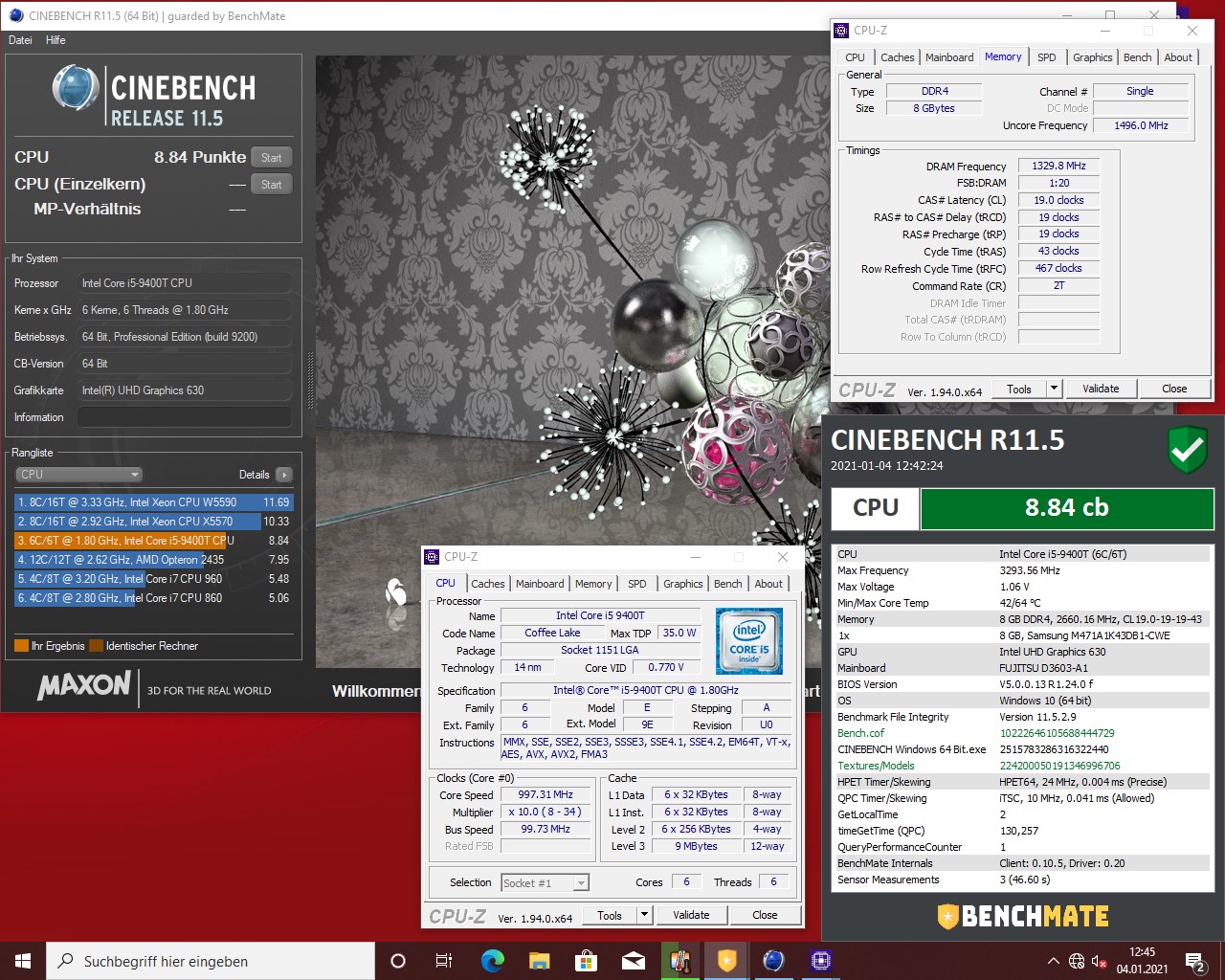Open Cortana circle icon in taskbar

398,961
